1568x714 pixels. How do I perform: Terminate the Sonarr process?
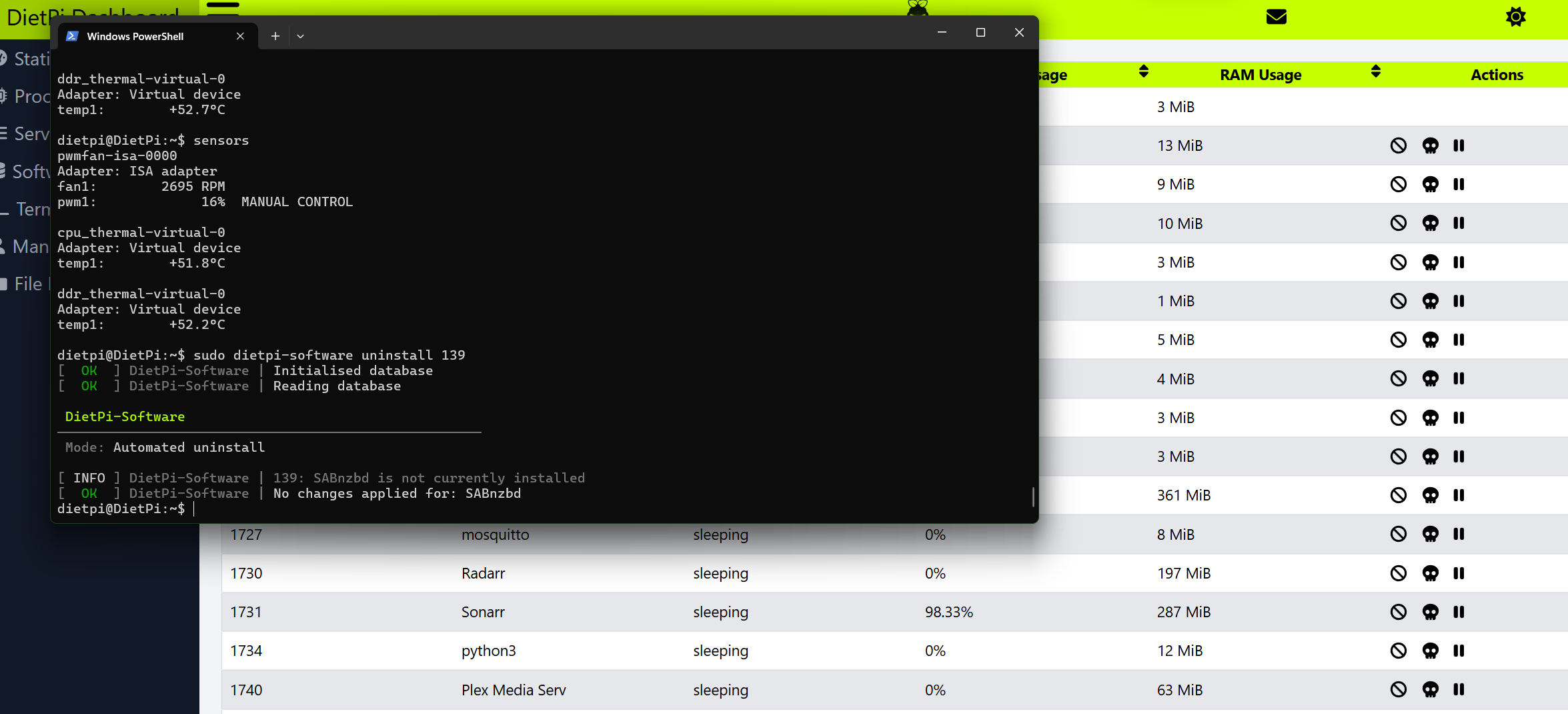[x=1398, y=612]
